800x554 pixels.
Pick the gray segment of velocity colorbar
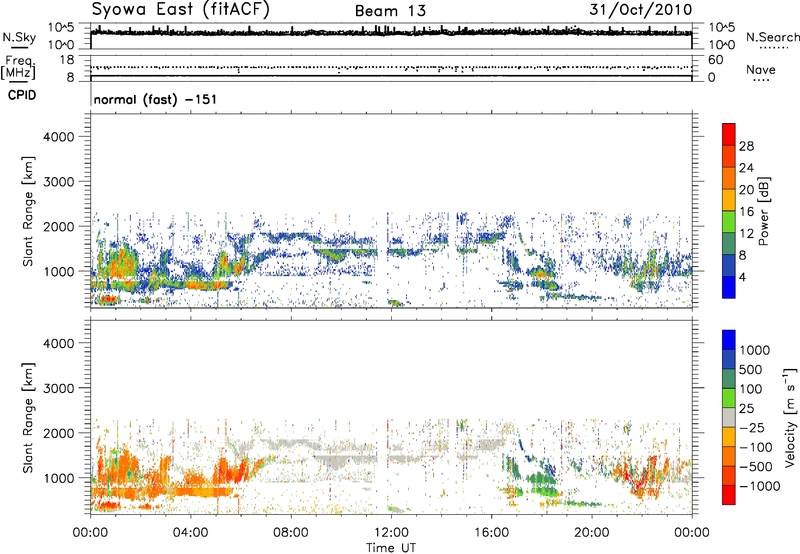[729, 418]
